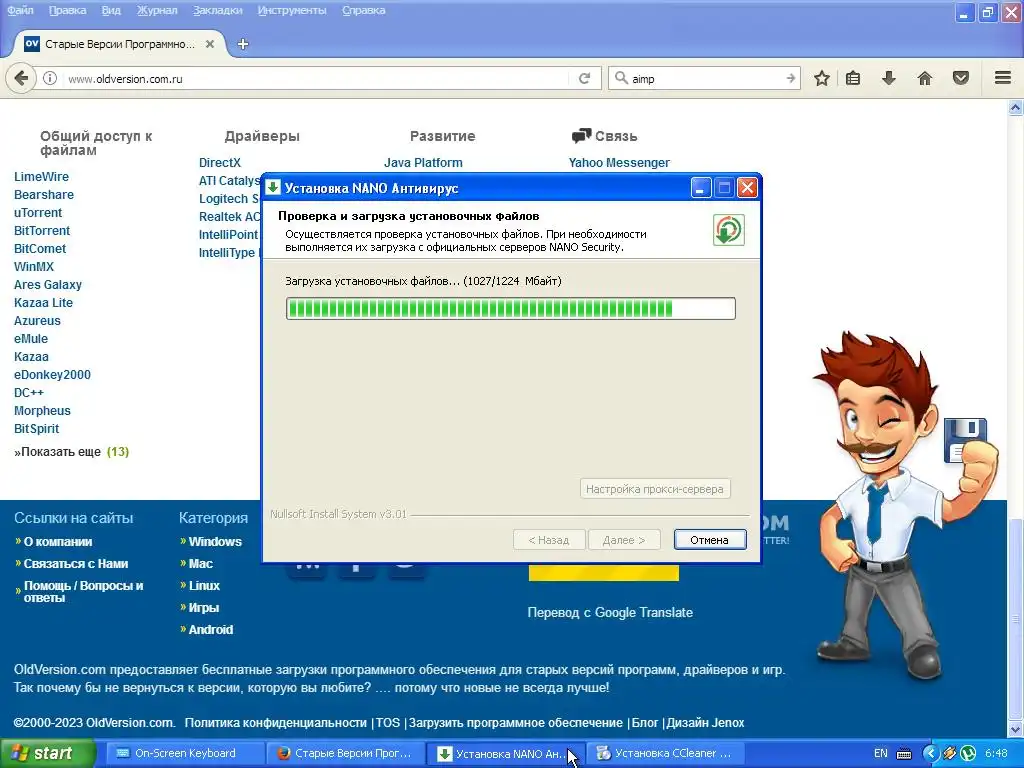This screenshot has width=1024, height=768.
Task: Open the uTorrent link
Action: coord(38,213)
